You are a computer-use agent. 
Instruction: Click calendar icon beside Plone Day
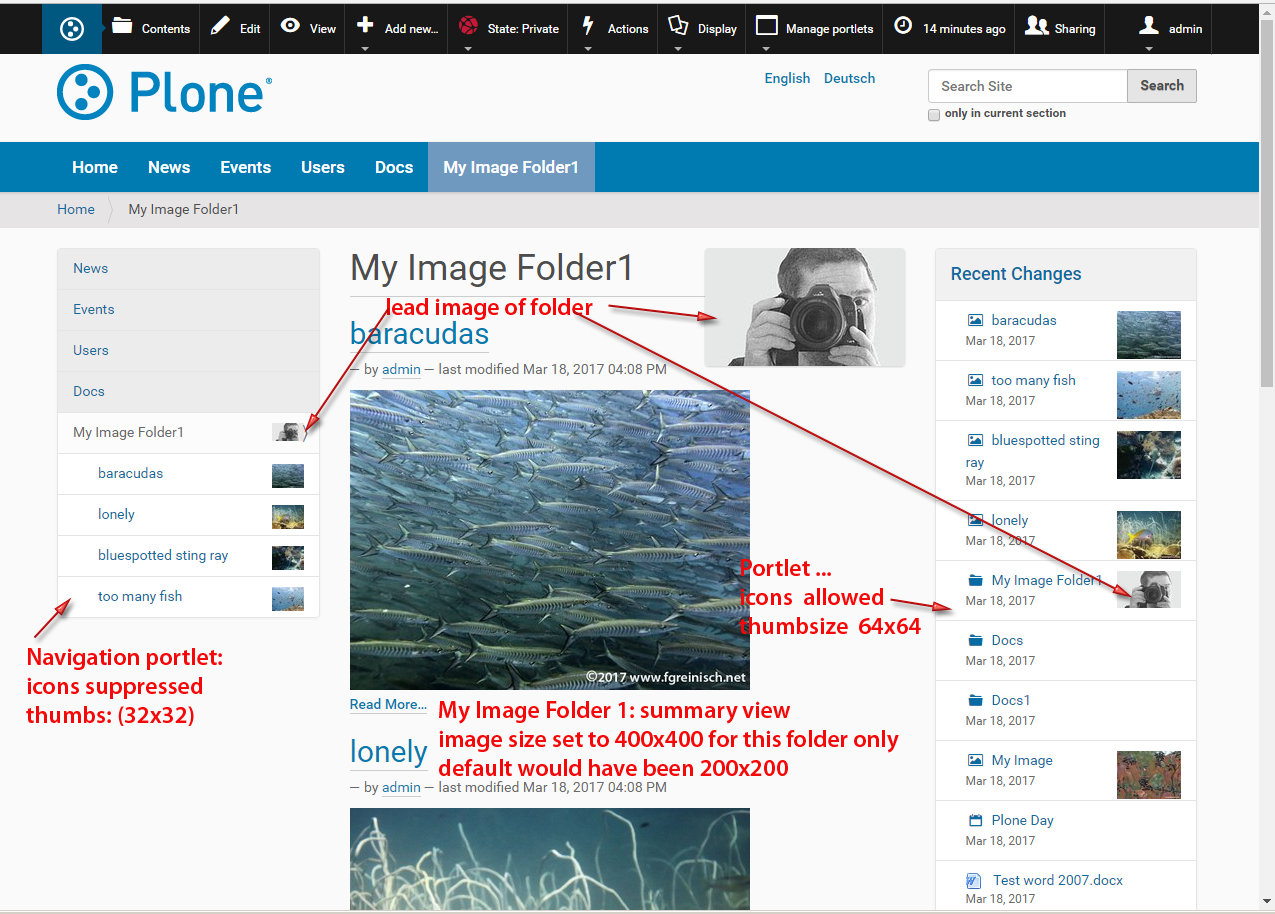[x=975, y=820]
